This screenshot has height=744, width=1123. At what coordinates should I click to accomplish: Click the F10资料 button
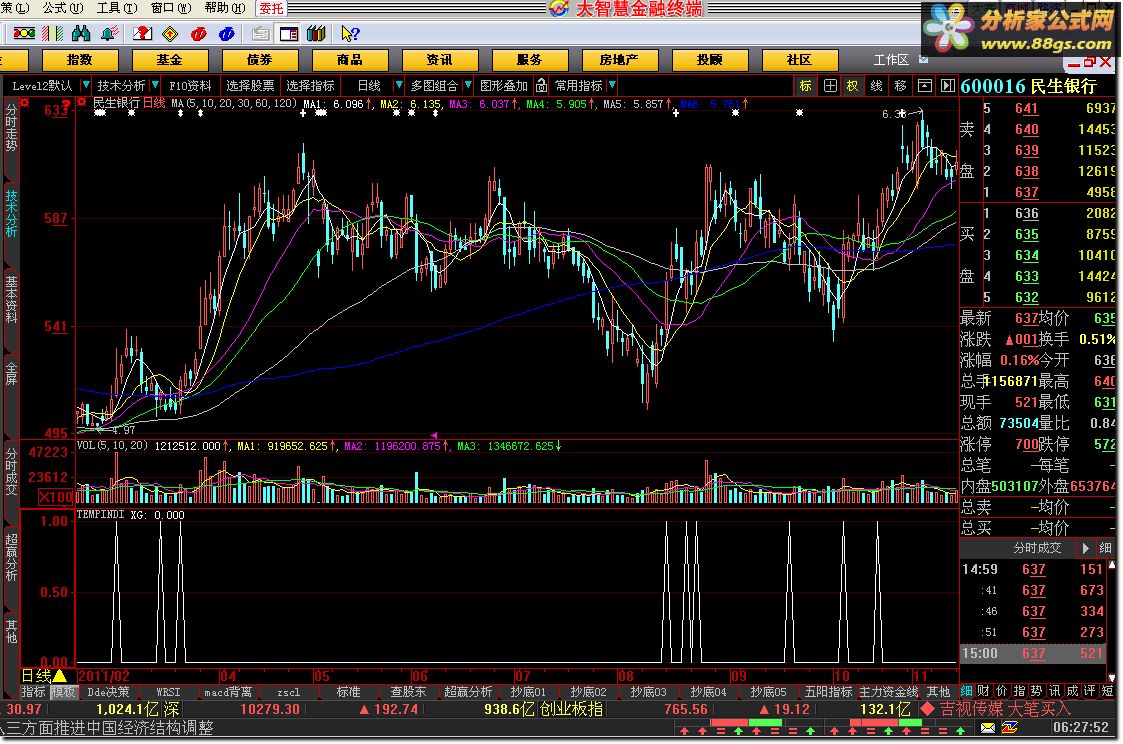pos(190,85)
